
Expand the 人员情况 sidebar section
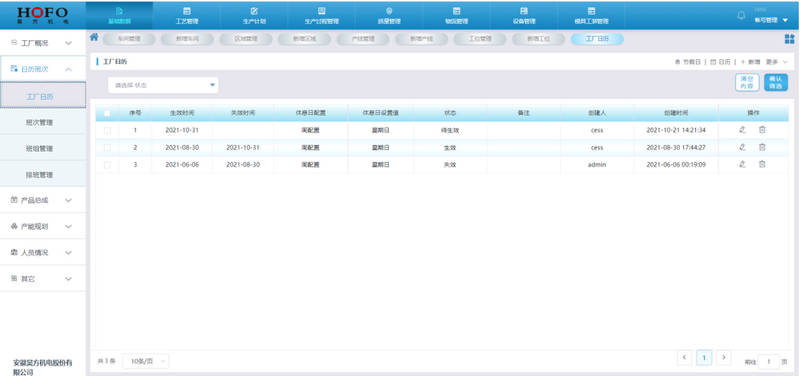(43, 253)
